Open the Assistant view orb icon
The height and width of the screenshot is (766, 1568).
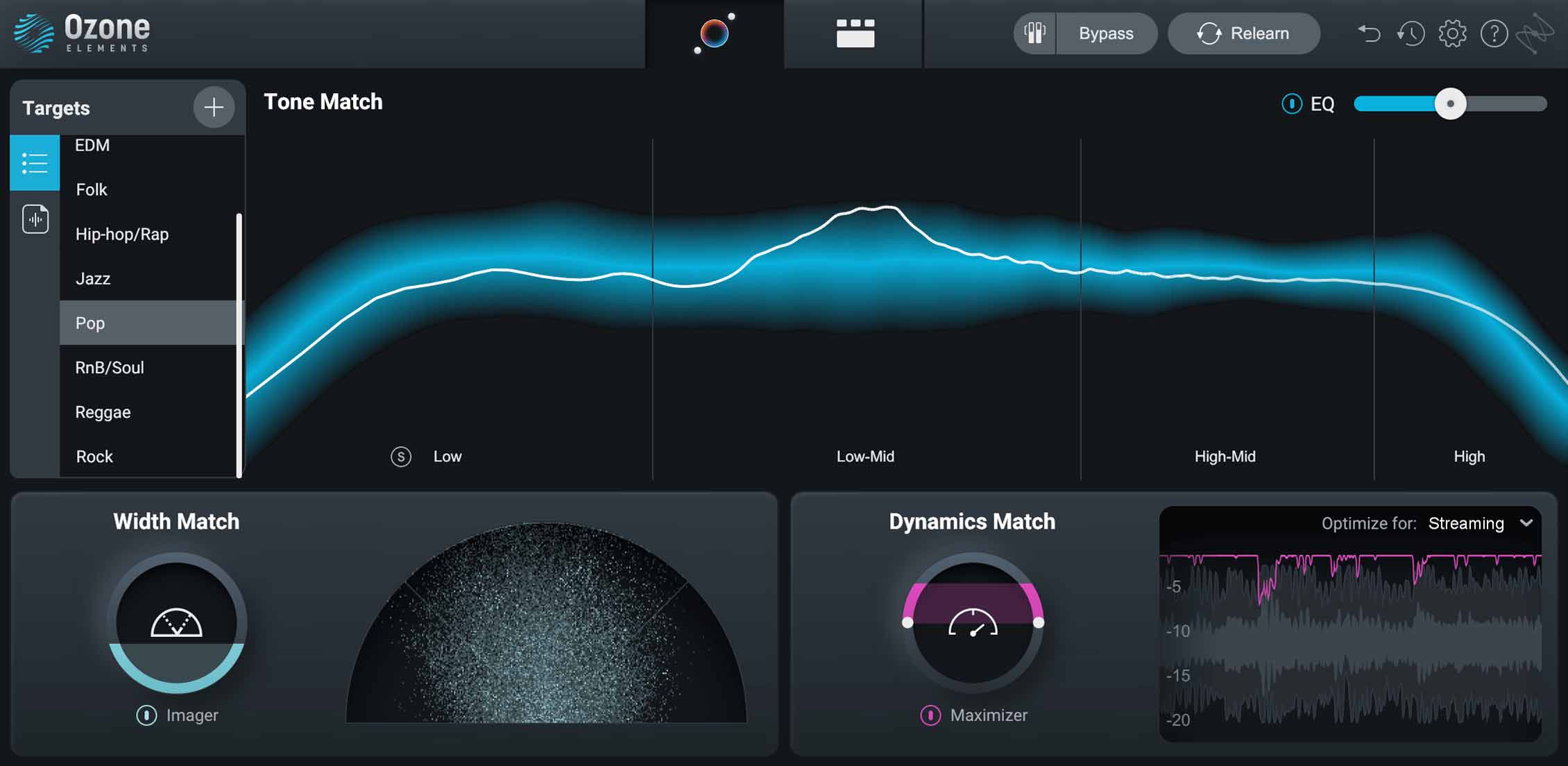click(714, 33)
